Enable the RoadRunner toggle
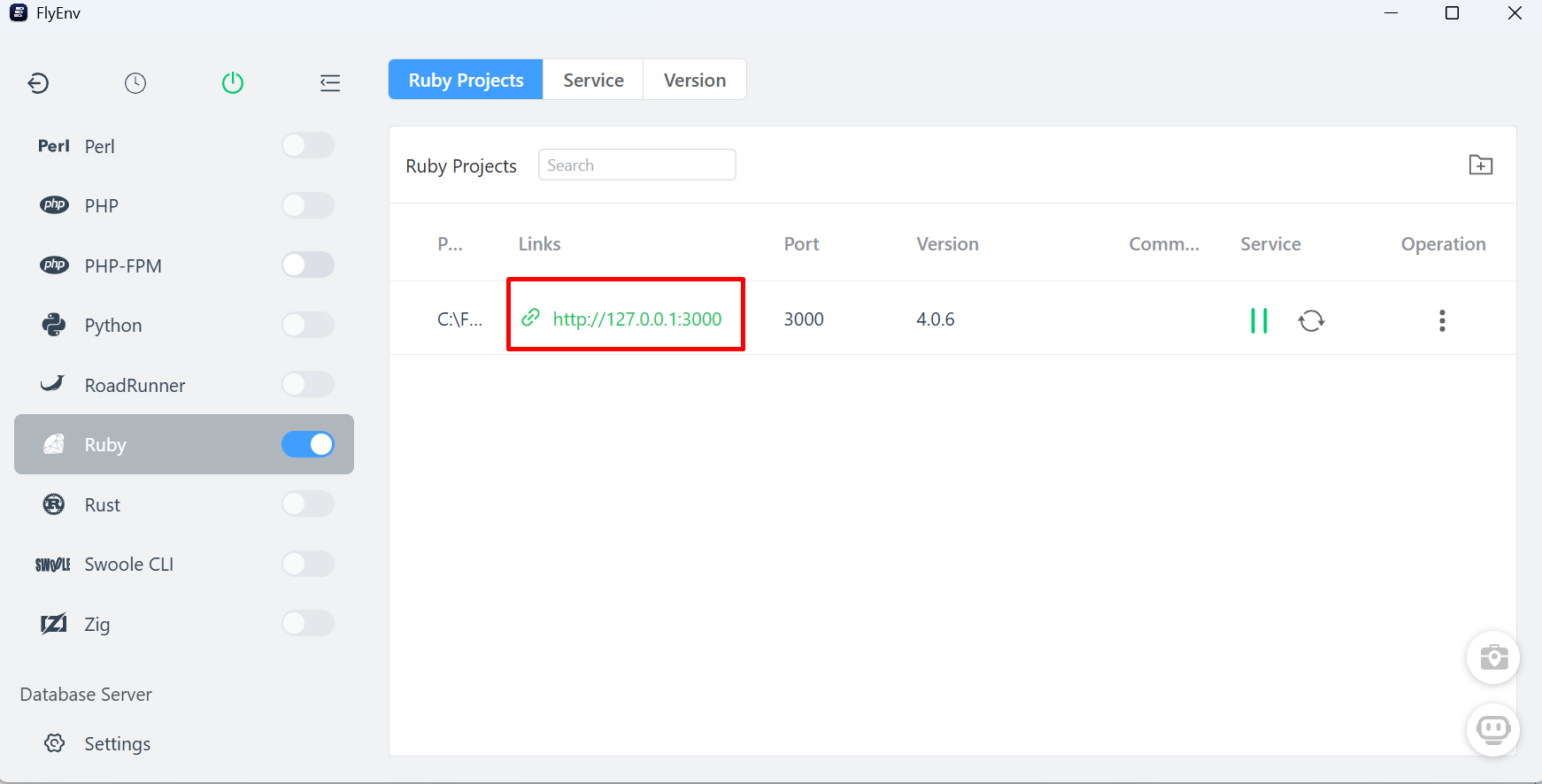Image resolution: width=1542 pixels, height=784 pixels. point(308,384)
